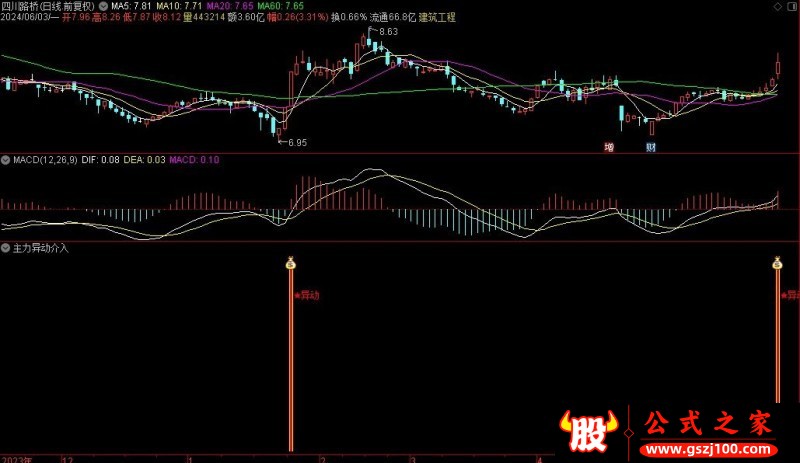Click the change 幅0.26(3.31%)

click(x=297, y=17)
